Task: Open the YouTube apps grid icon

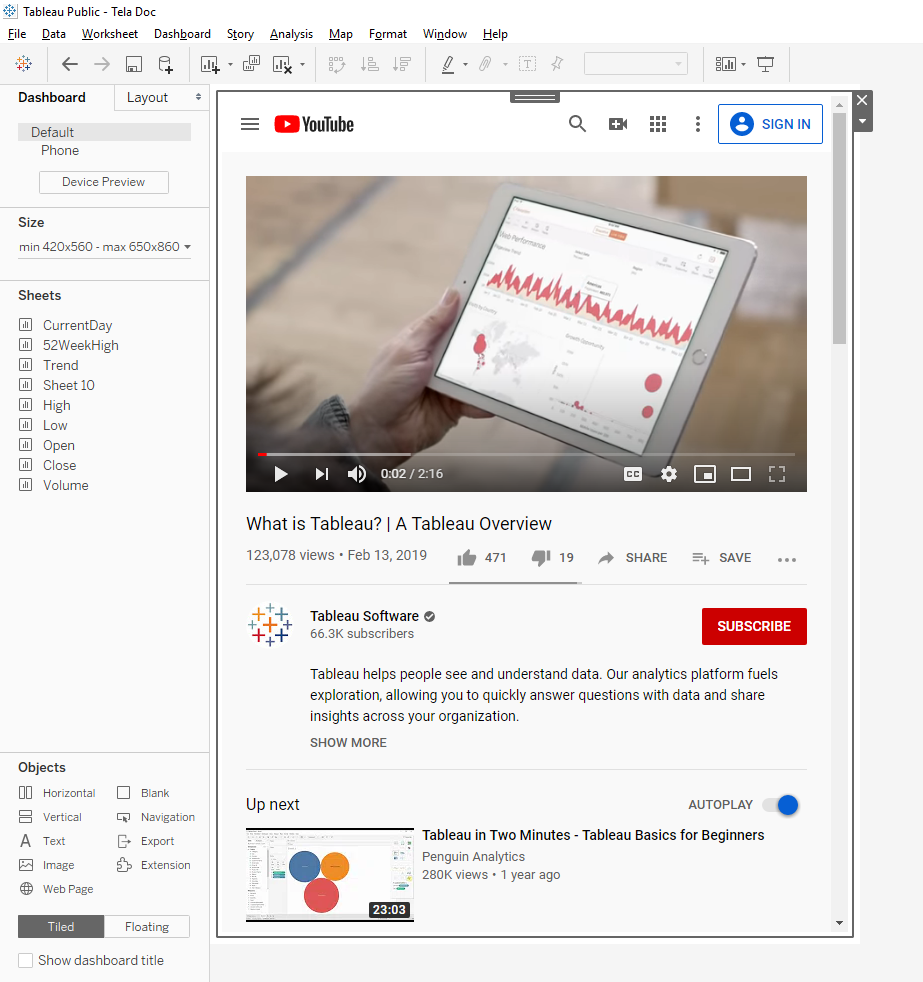Action: click(658, 124)
